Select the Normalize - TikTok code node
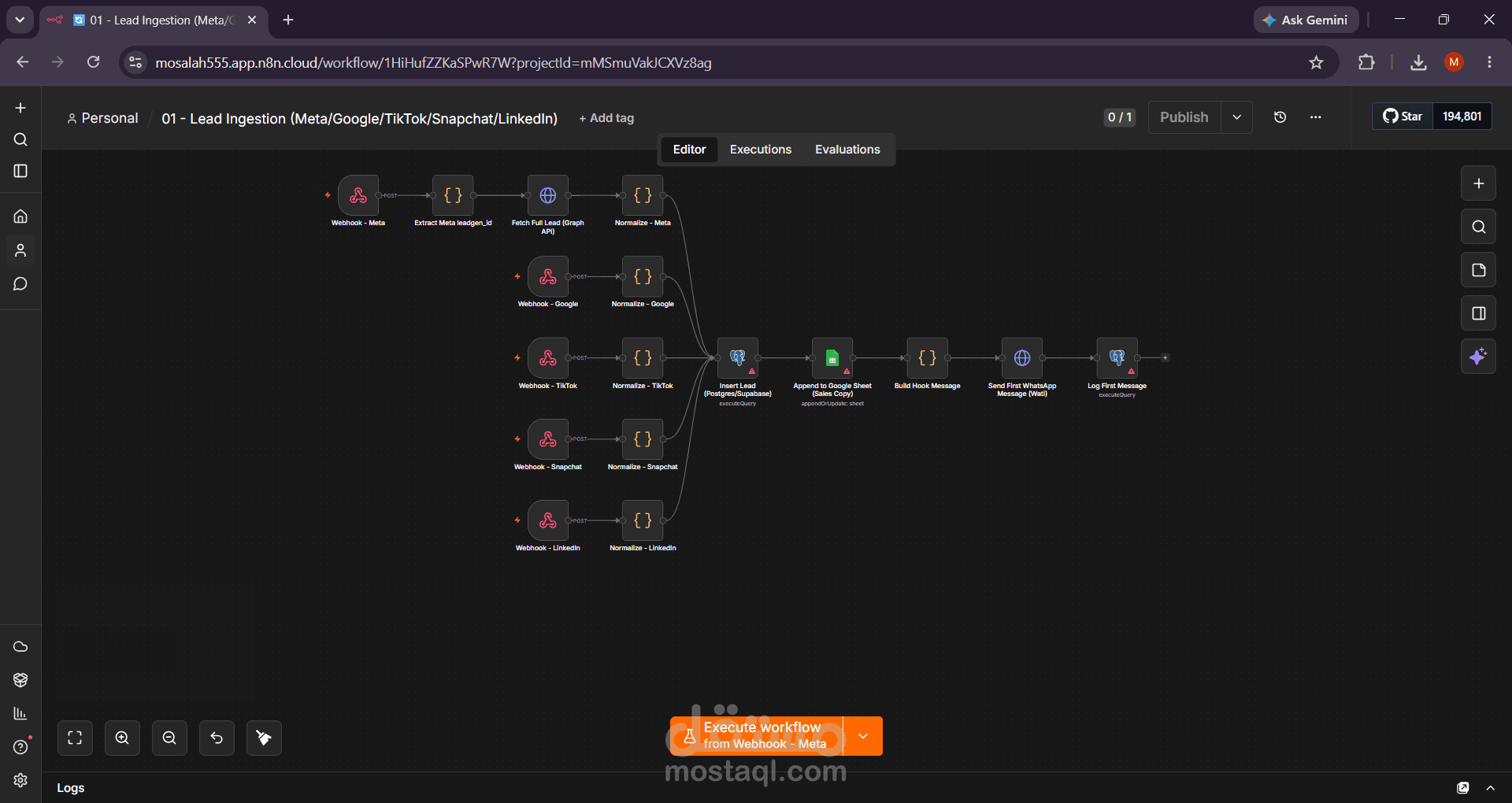The width and height of the screenshot is (1512, 803). [643, 358]
